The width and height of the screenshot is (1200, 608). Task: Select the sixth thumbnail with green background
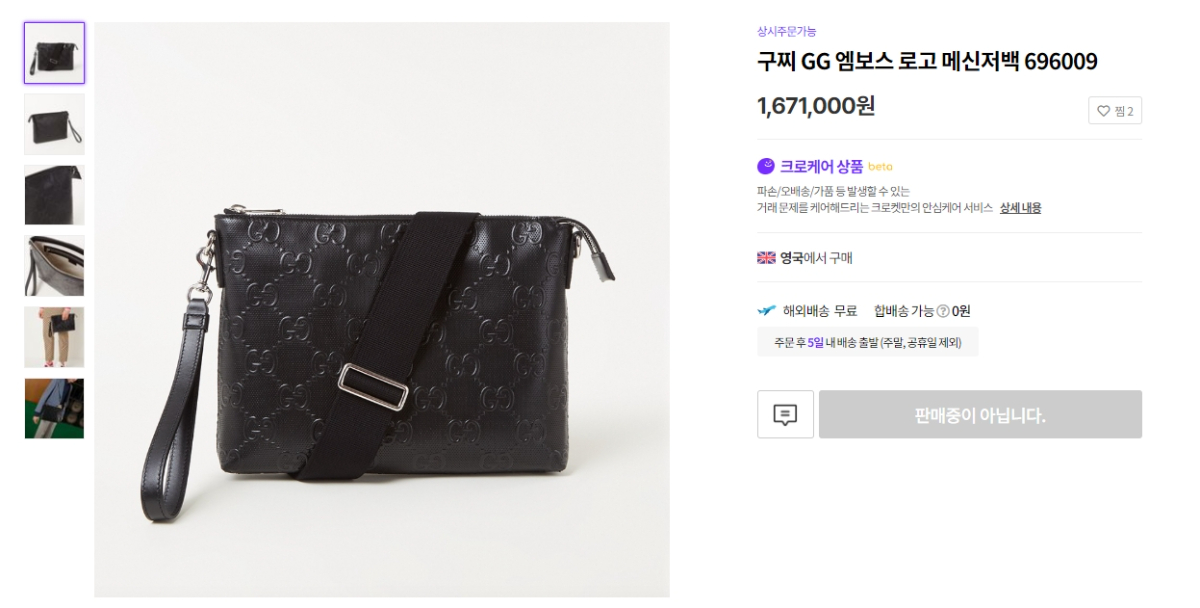click(54, 408)
